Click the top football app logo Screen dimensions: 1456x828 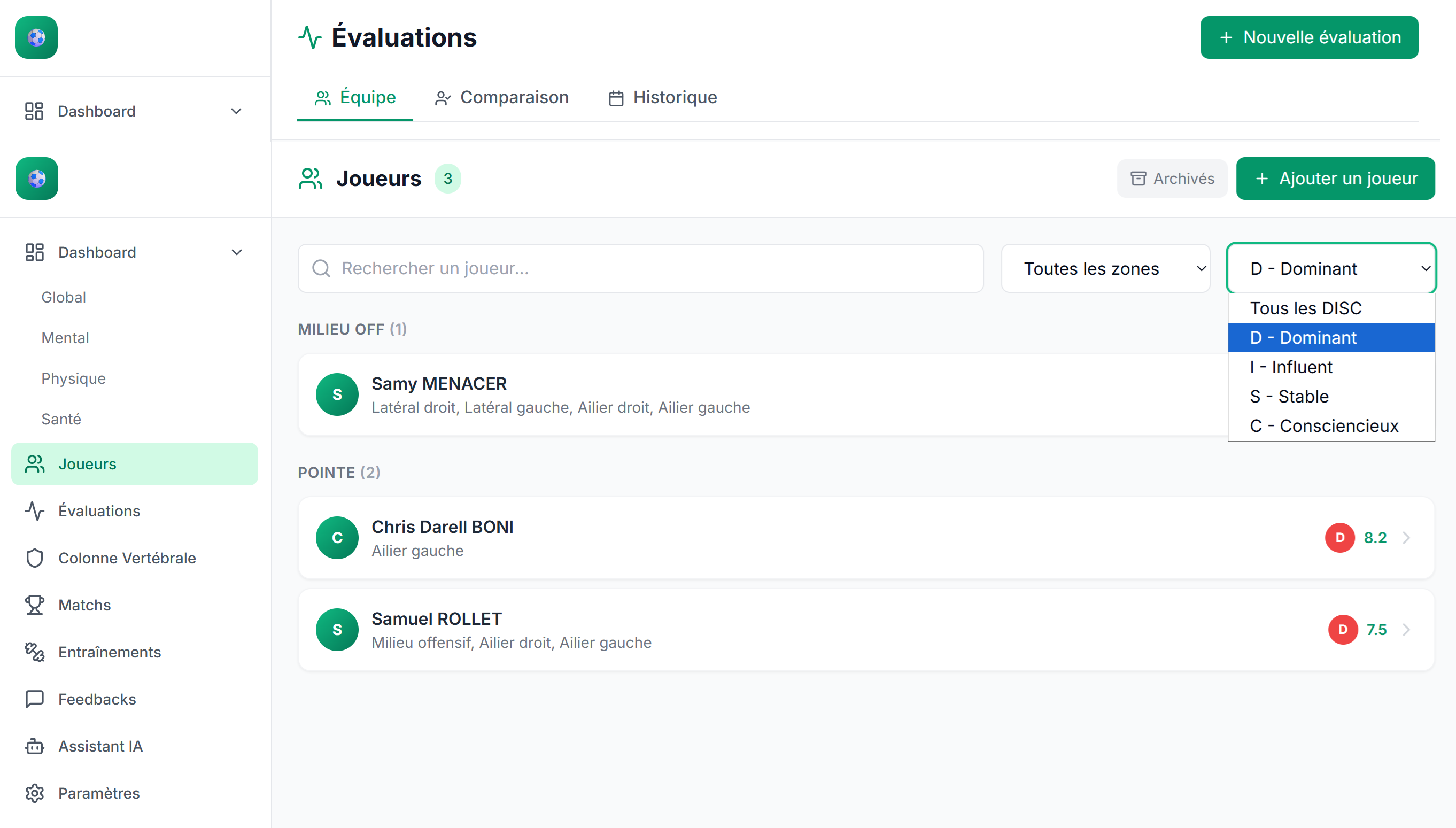[36, 37]
